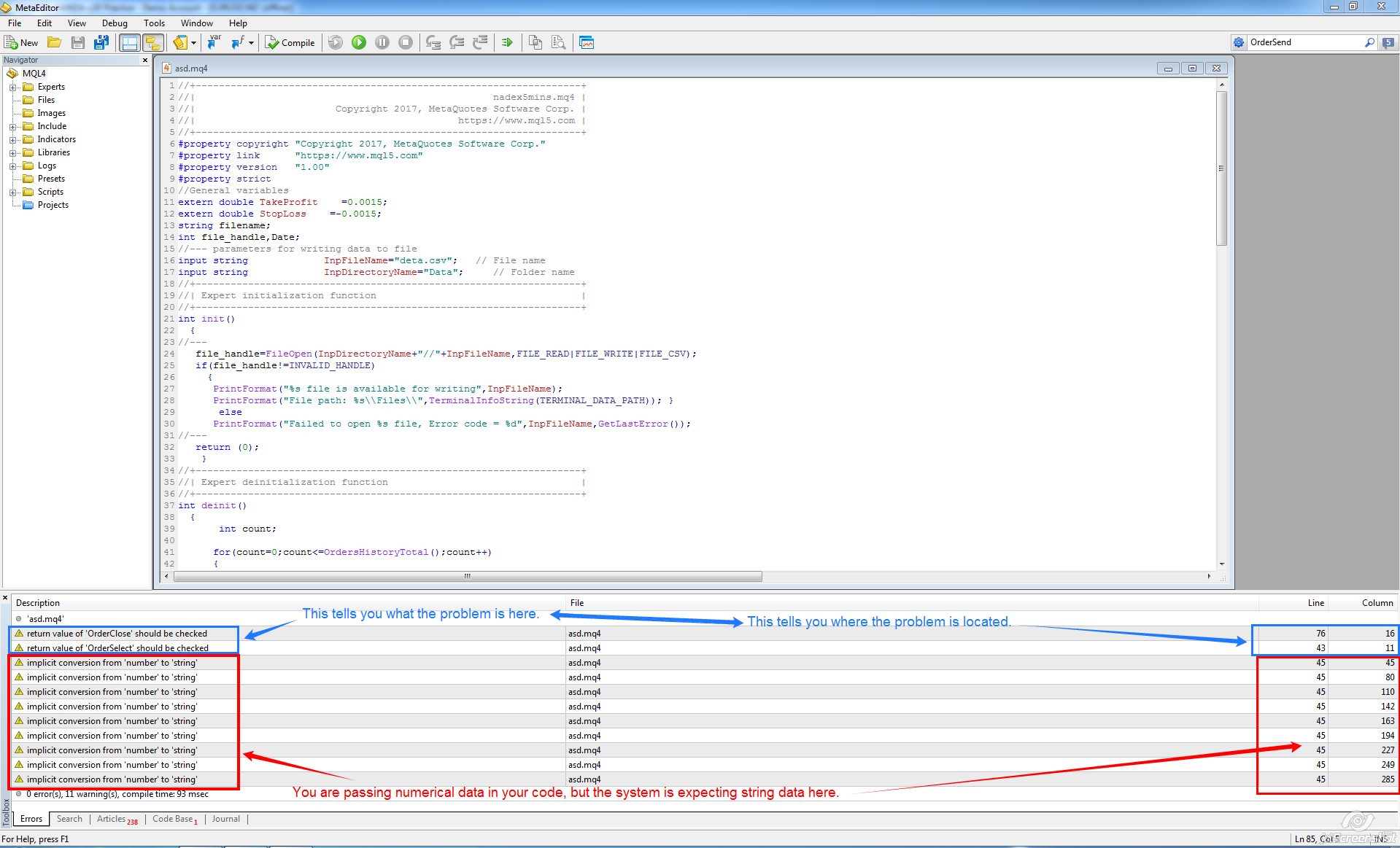Click the Step Into debug icon

[x=433, y=42]
